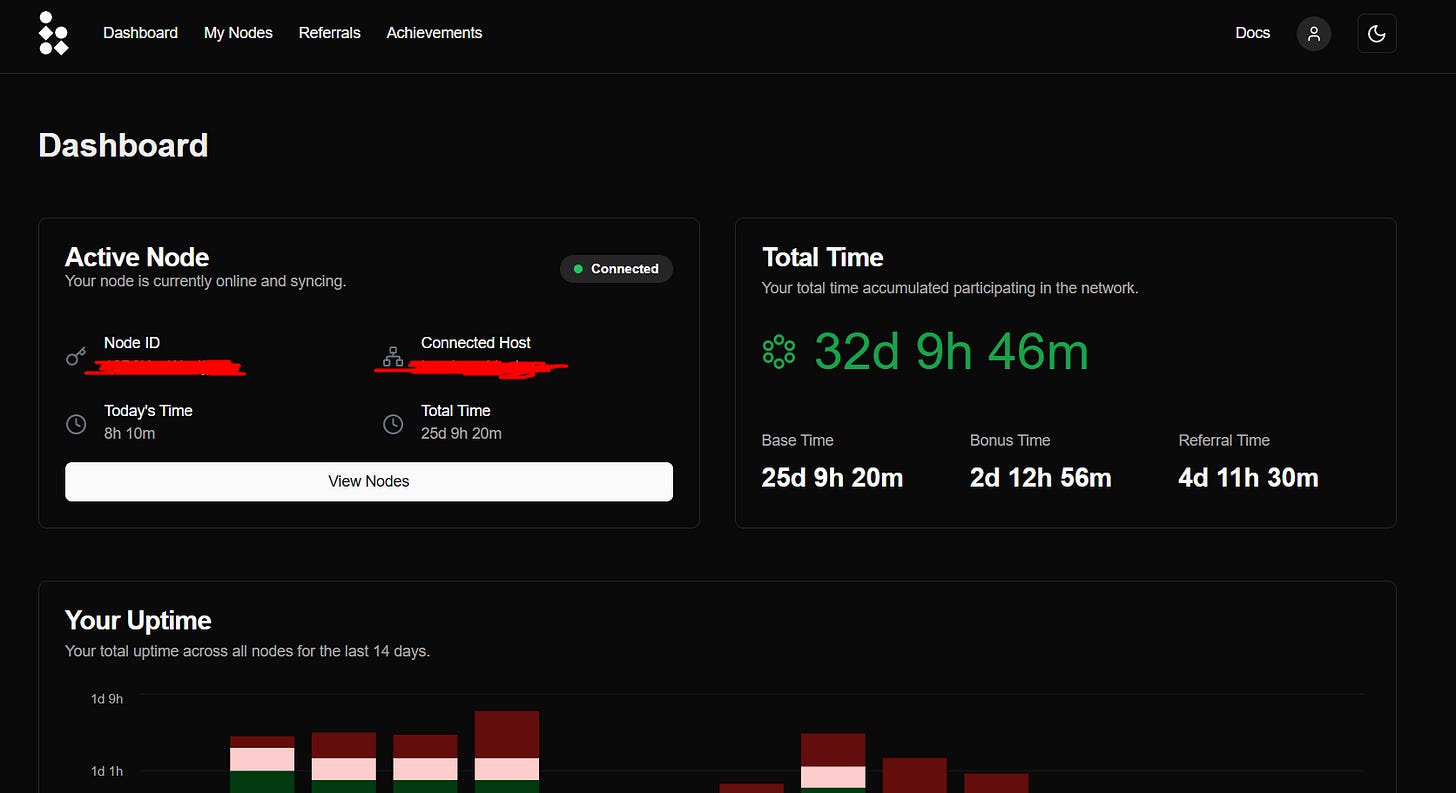Click the network icon beside Connected Host
1456x793 pixels.
(x=392, y=355)
